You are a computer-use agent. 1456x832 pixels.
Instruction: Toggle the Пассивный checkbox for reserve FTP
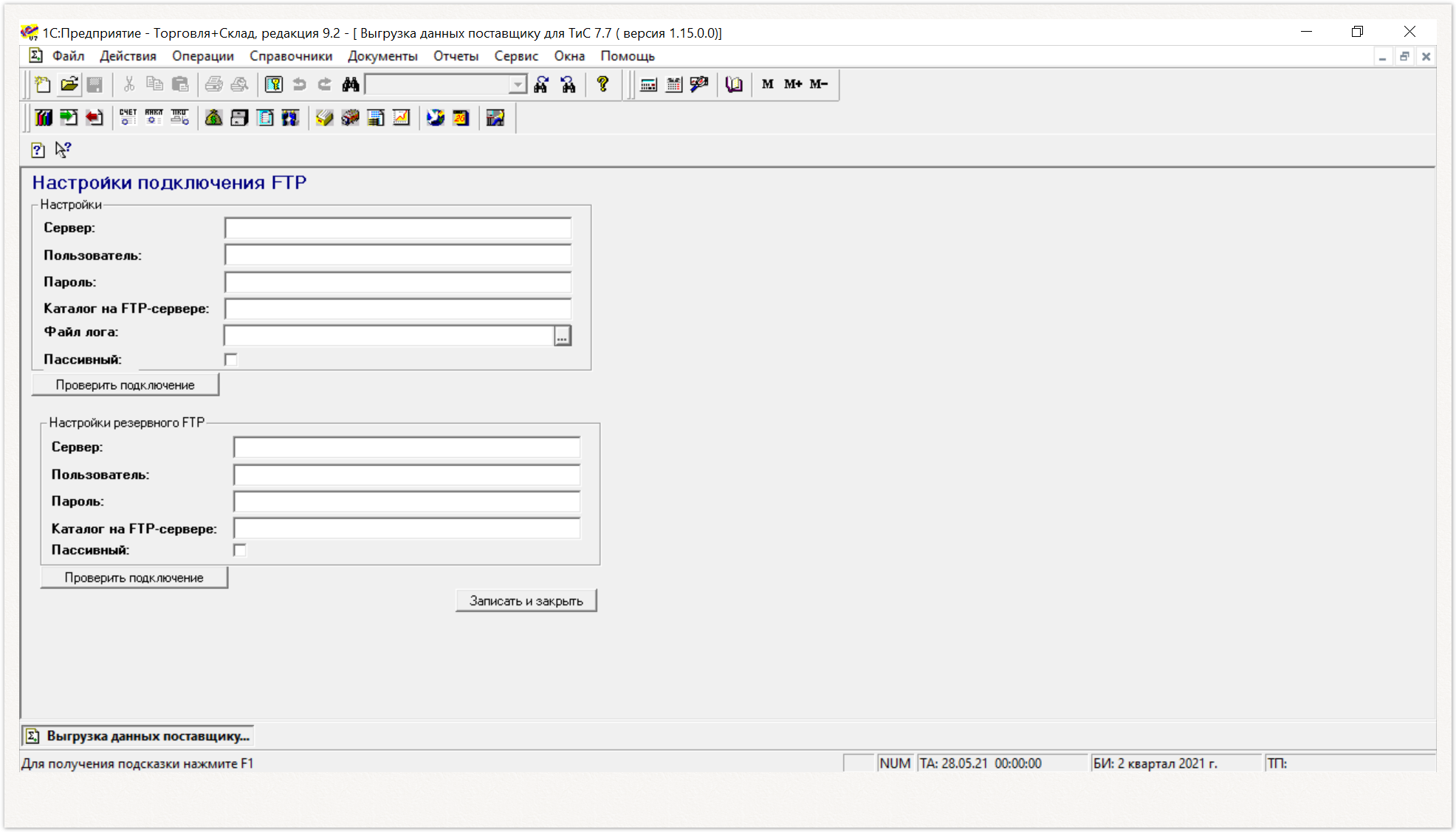pyautogui.click(x=240, y=550)
